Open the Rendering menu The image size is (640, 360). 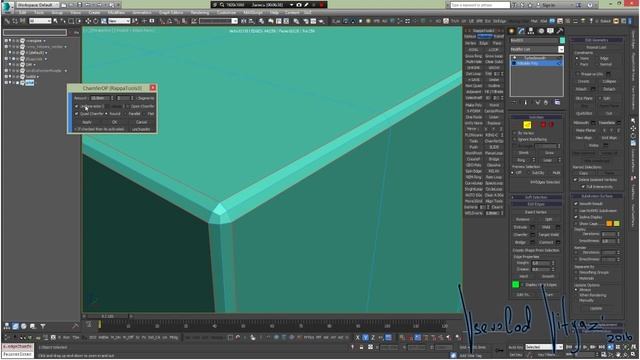(200, 13)
